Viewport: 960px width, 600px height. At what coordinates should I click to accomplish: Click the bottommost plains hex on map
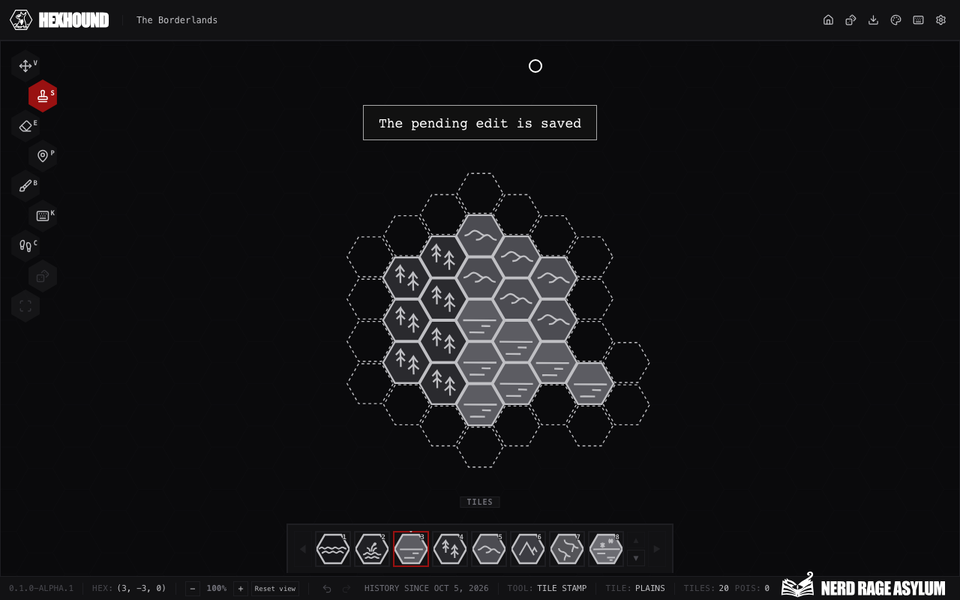(479, 405)
